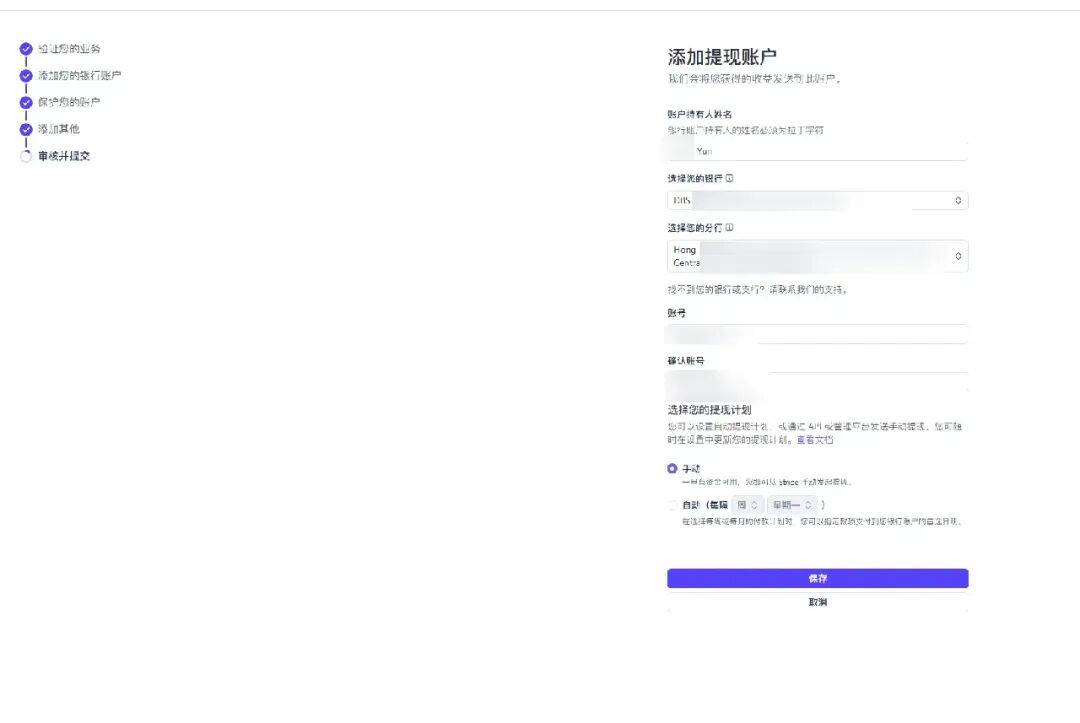Viewport: 1080px width, 723px height.
Task: Select the 自动 automatic payout radio button
Action: coord(672,505)
